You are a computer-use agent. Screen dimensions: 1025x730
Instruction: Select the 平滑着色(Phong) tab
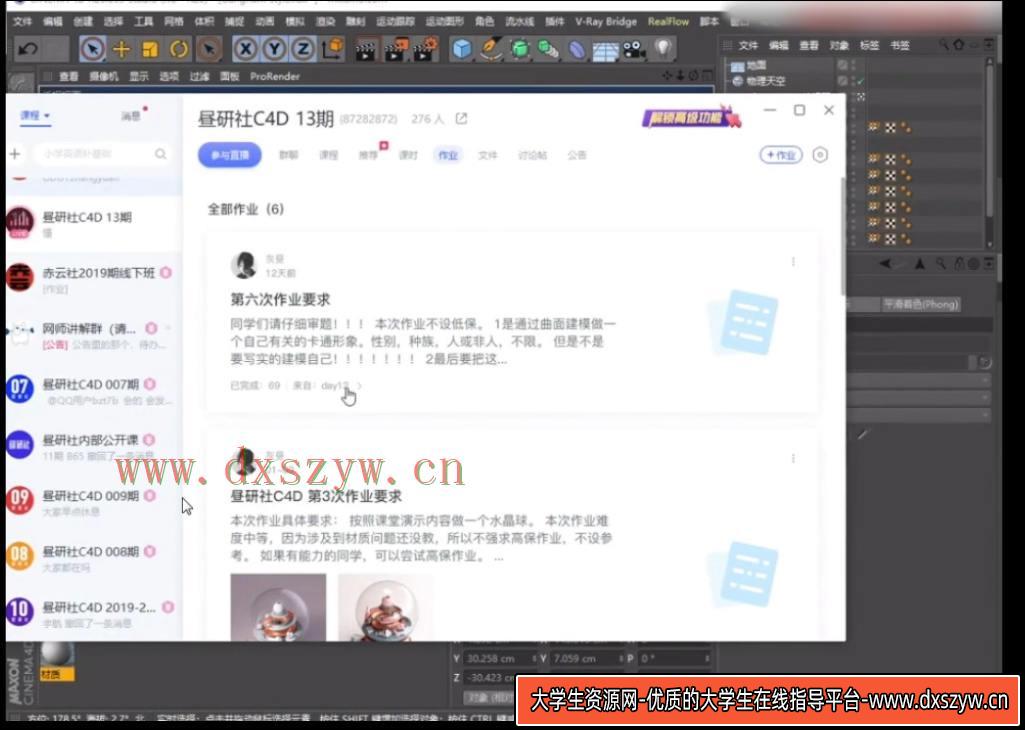[921, 305]
